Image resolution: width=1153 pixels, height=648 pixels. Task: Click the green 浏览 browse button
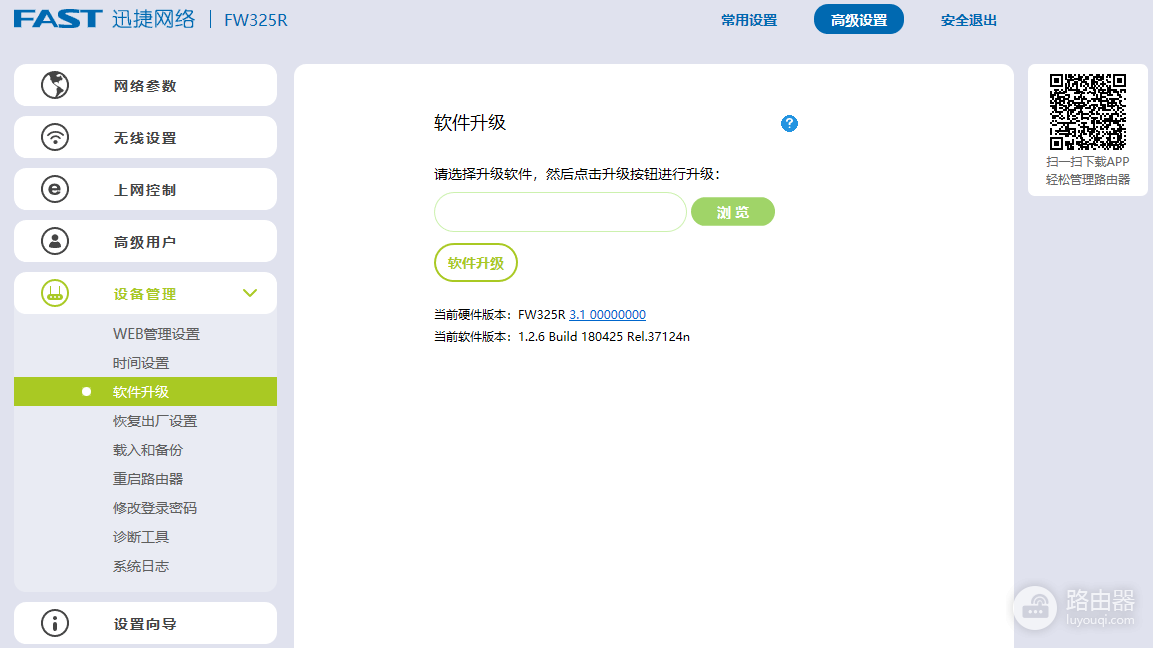tap(733, 212)
